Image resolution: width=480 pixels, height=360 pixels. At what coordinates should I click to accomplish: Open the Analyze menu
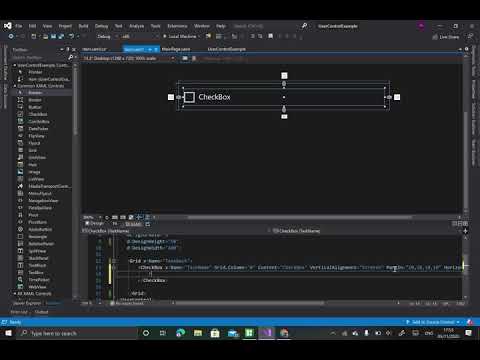tap(136, 26)
